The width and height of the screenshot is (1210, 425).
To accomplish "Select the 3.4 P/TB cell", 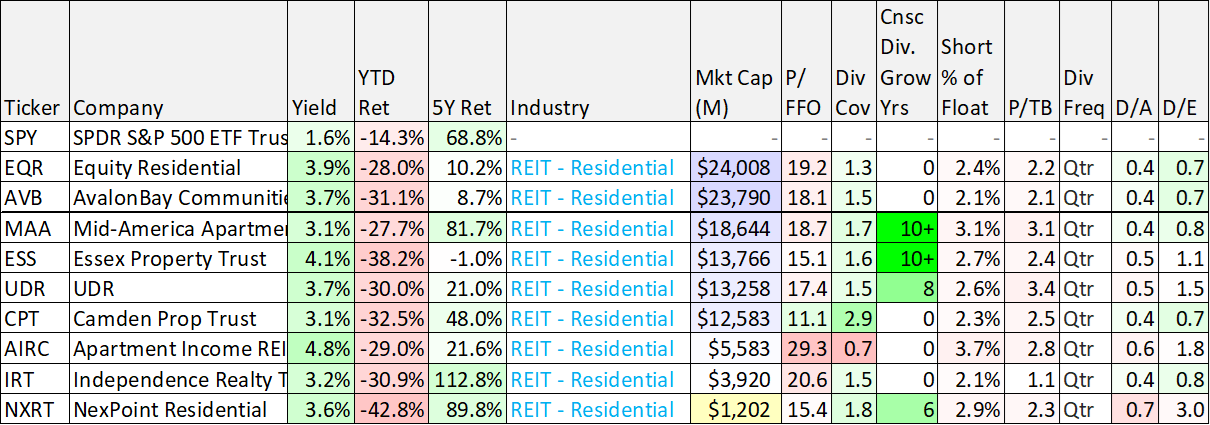I will pyautogui.click(x=1029, y=289).
